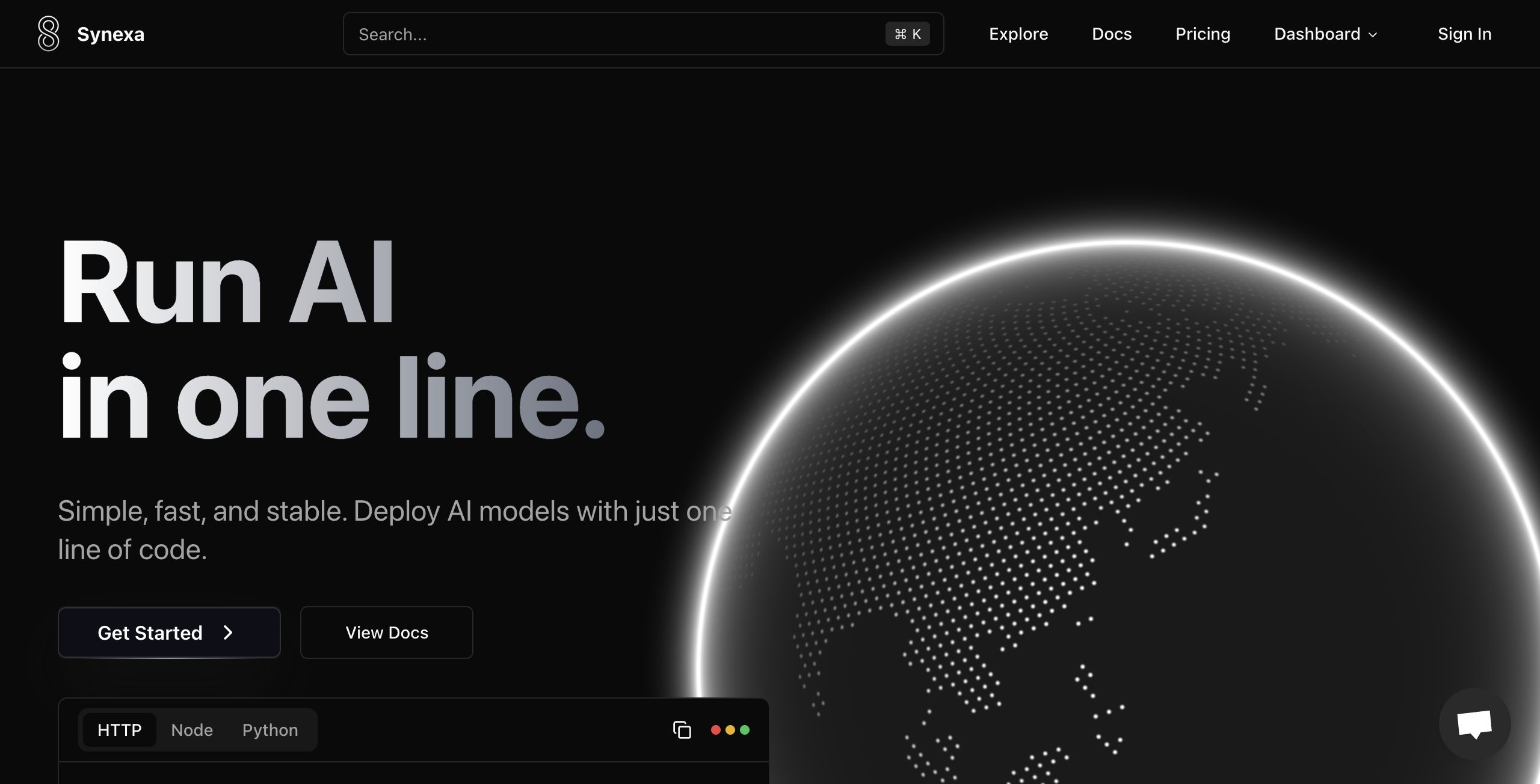Open the Synexa brand name link
1540x784 pixels.
[111, 34]
